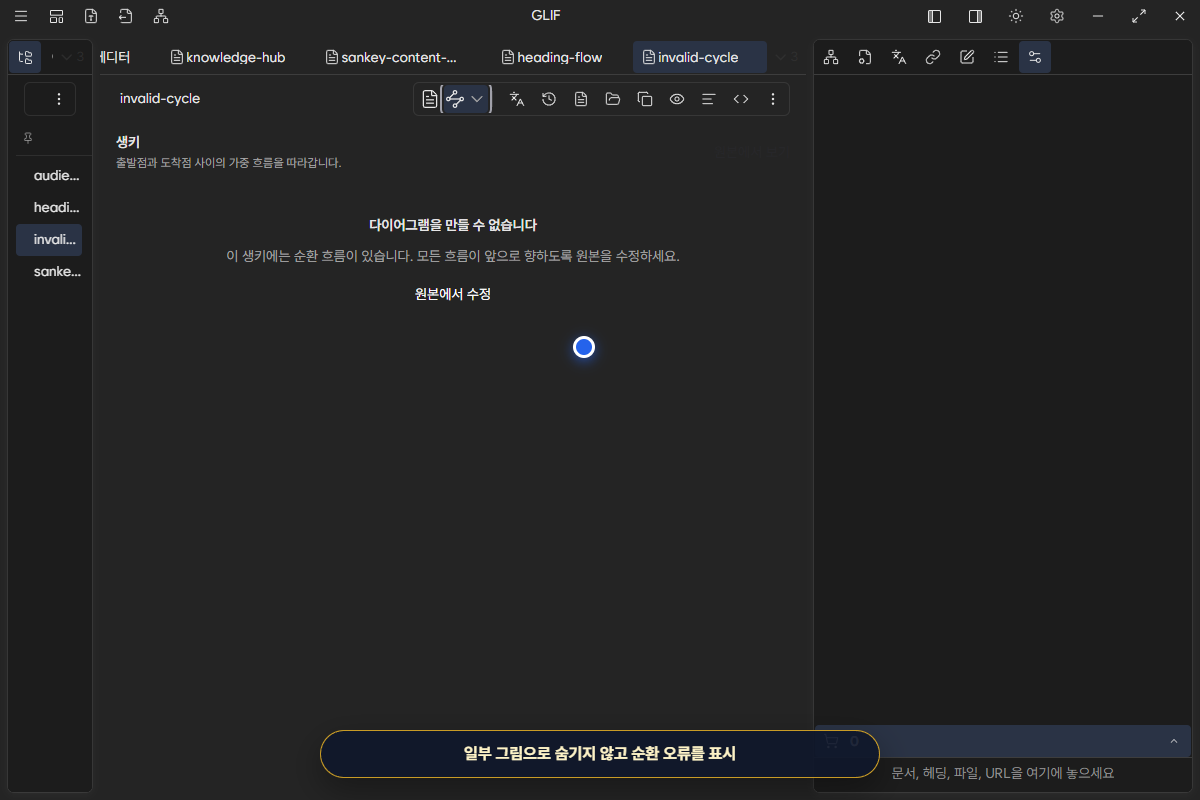1200x800 pixels.
Task: Toggle preview with the eye icon
Action: (677, 99)
